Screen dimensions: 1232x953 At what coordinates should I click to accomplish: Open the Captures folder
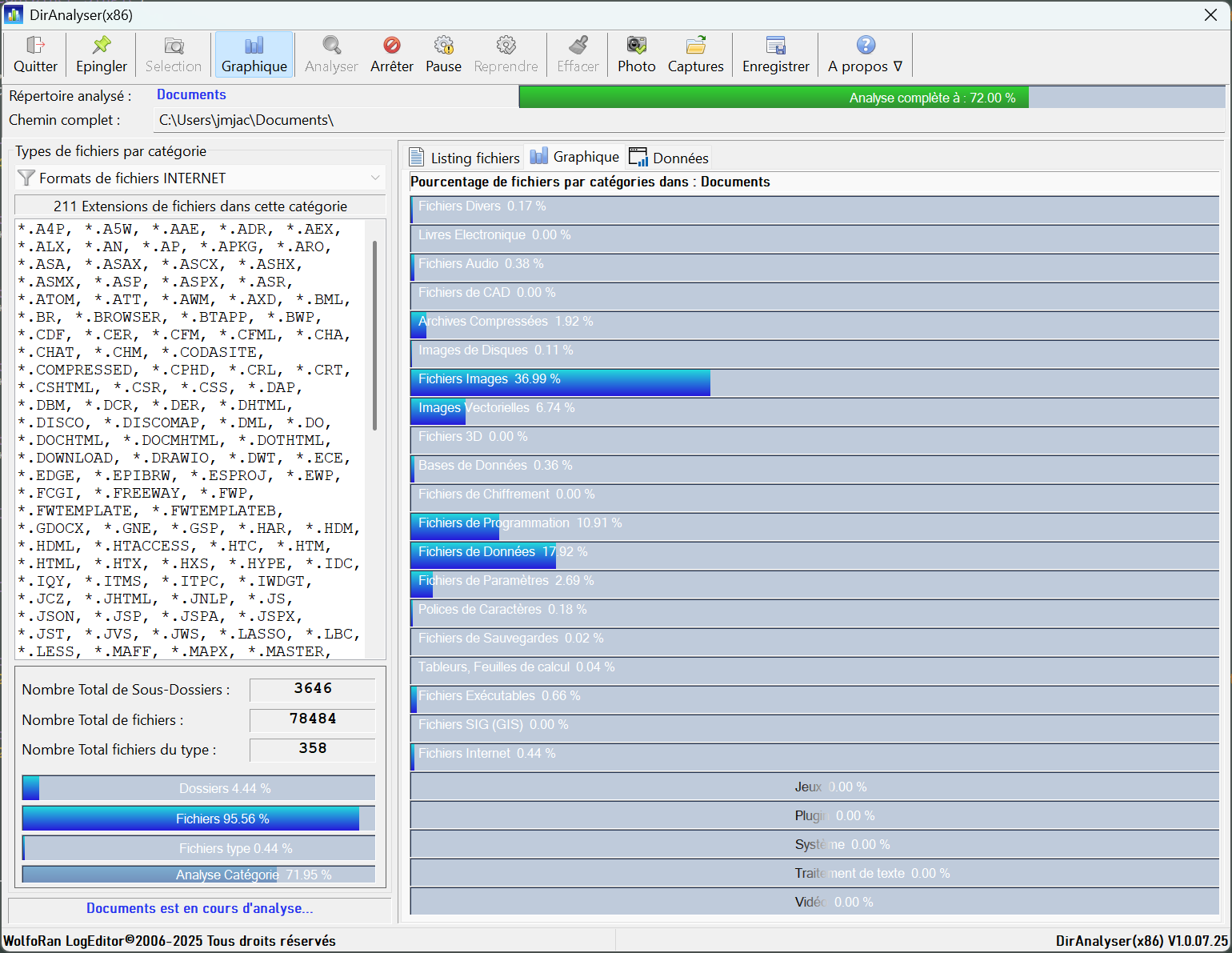695,54
